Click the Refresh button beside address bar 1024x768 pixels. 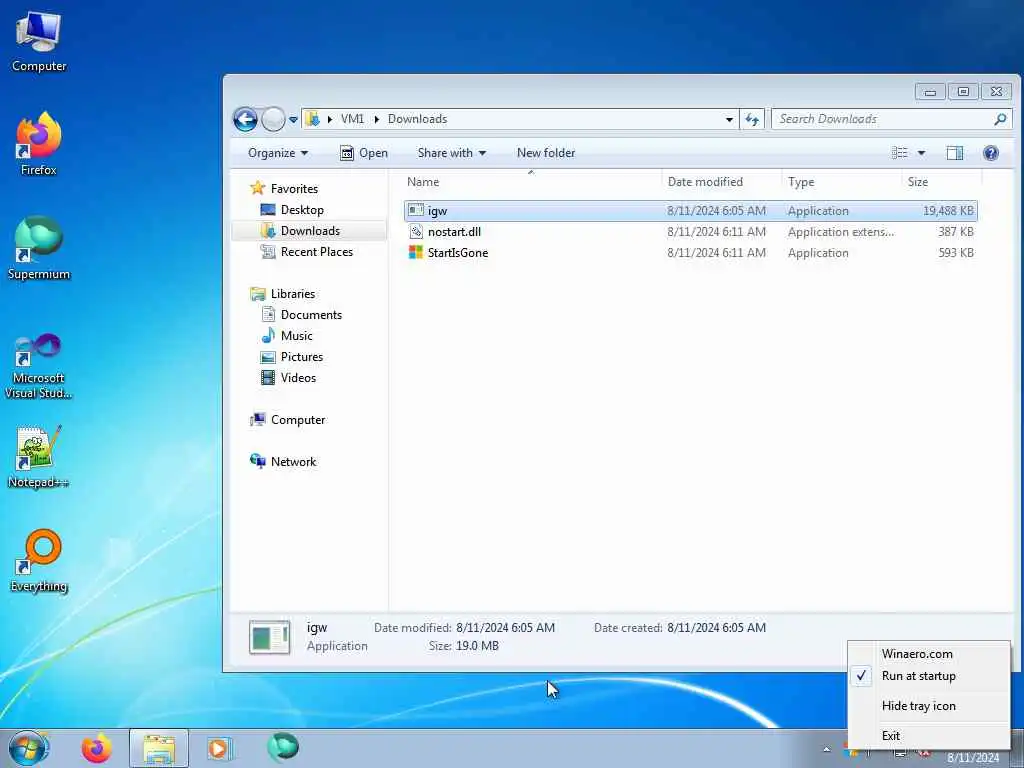point(752,119)
